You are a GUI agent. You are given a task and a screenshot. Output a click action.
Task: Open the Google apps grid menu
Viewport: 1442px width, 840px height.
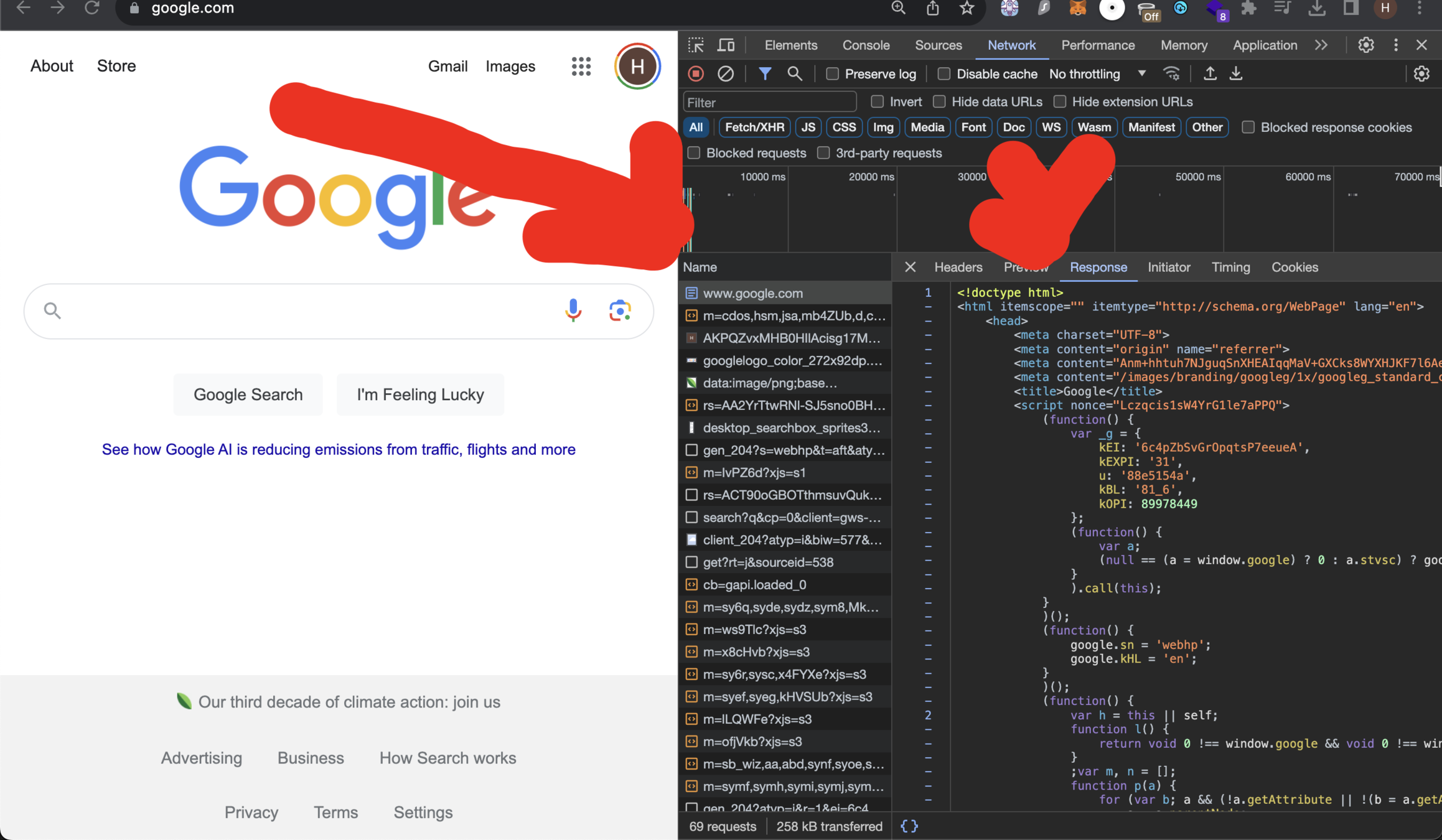click(581, 66)
